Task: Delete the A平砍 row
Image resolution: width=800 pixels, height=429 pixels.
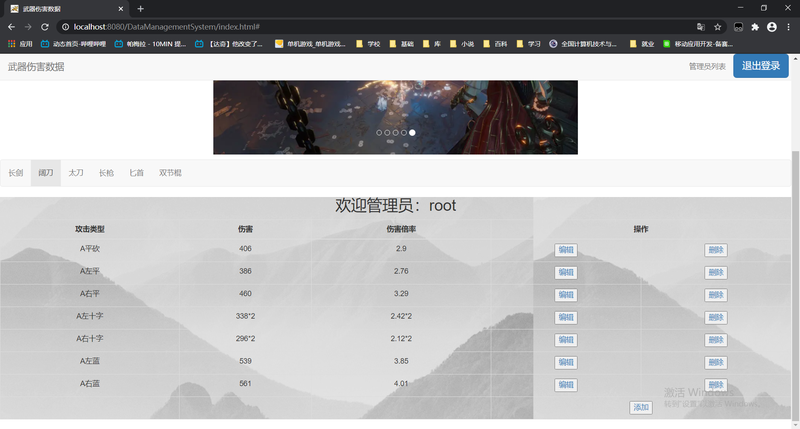Action: click(716, 250)
